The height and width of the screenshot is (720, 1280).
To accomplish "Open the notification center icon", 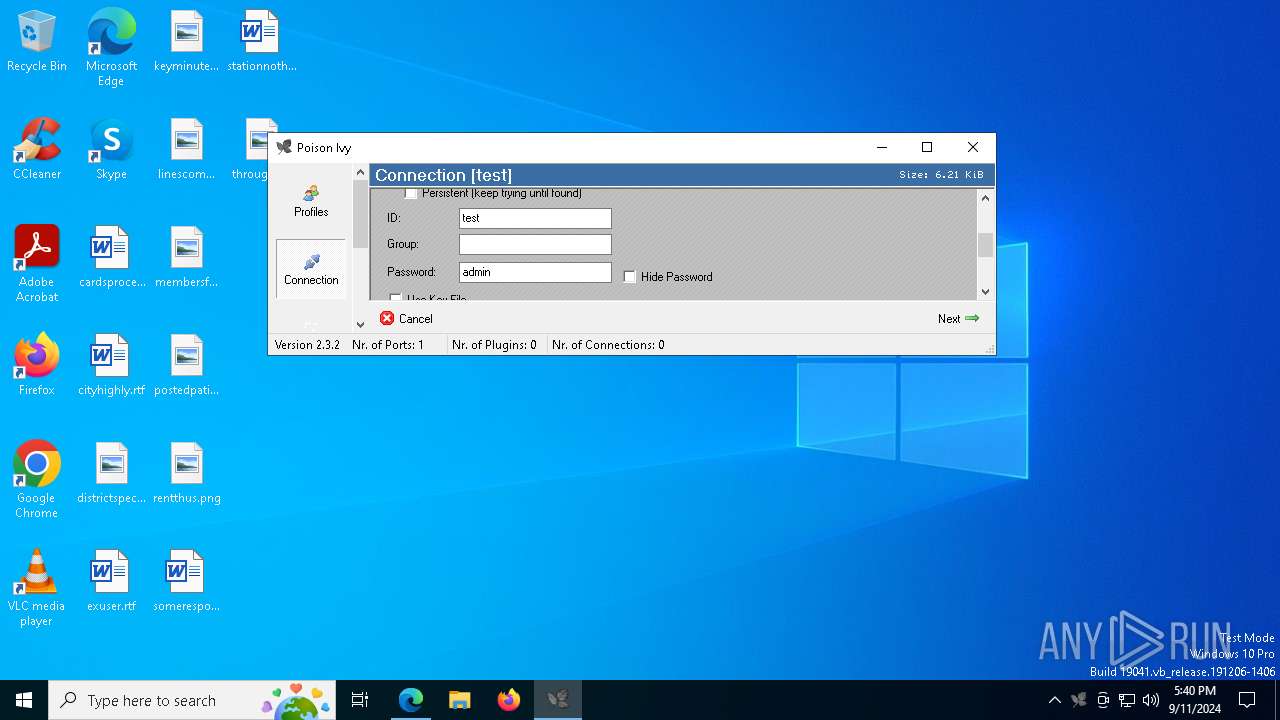I will pos(1247,700).
